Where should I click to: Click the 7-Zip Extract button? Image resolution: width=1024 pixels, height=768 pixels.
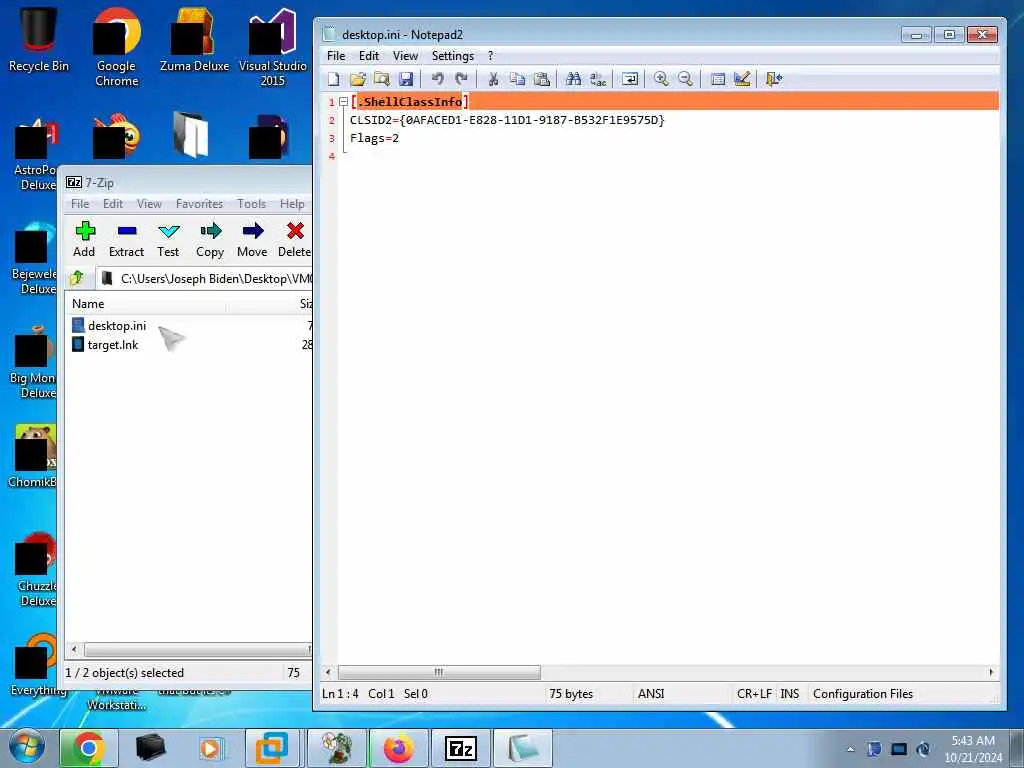pos(126,240)
